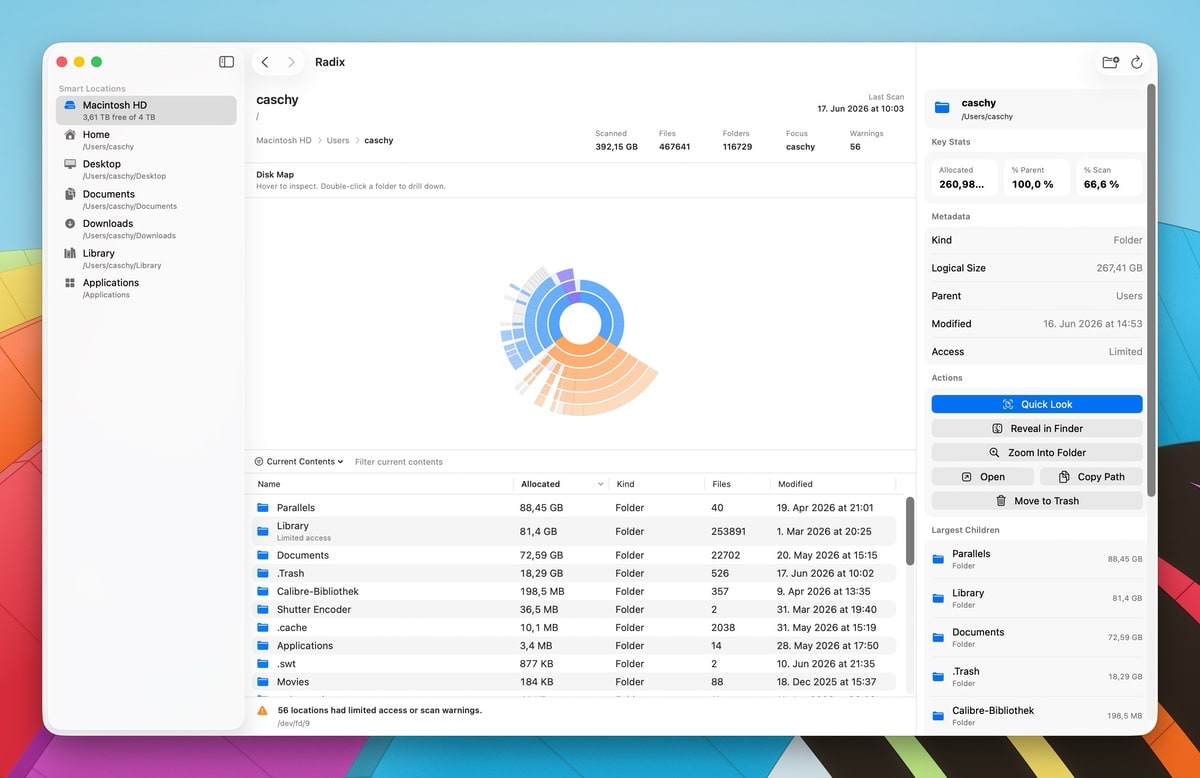Click the .Trash folder icon in table
This screenshot has height=778, width=1200.
(263, 573)
